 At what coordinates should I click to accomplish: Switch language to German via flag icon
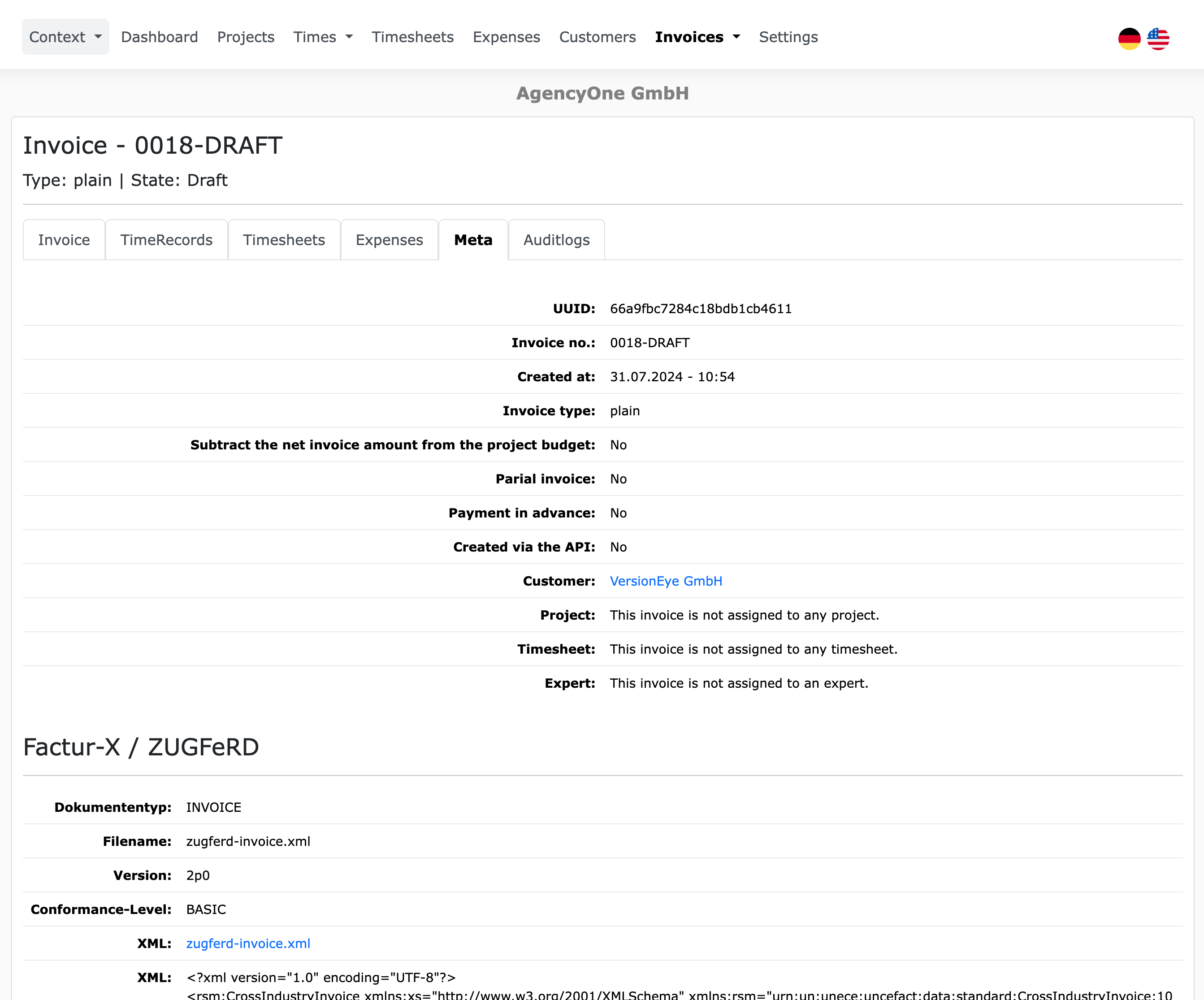1129,36
